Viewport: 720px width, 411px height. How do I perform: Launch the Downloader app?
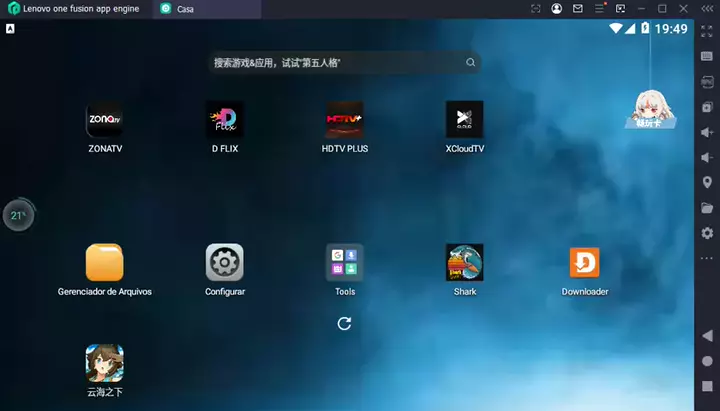tap(584, 263)
